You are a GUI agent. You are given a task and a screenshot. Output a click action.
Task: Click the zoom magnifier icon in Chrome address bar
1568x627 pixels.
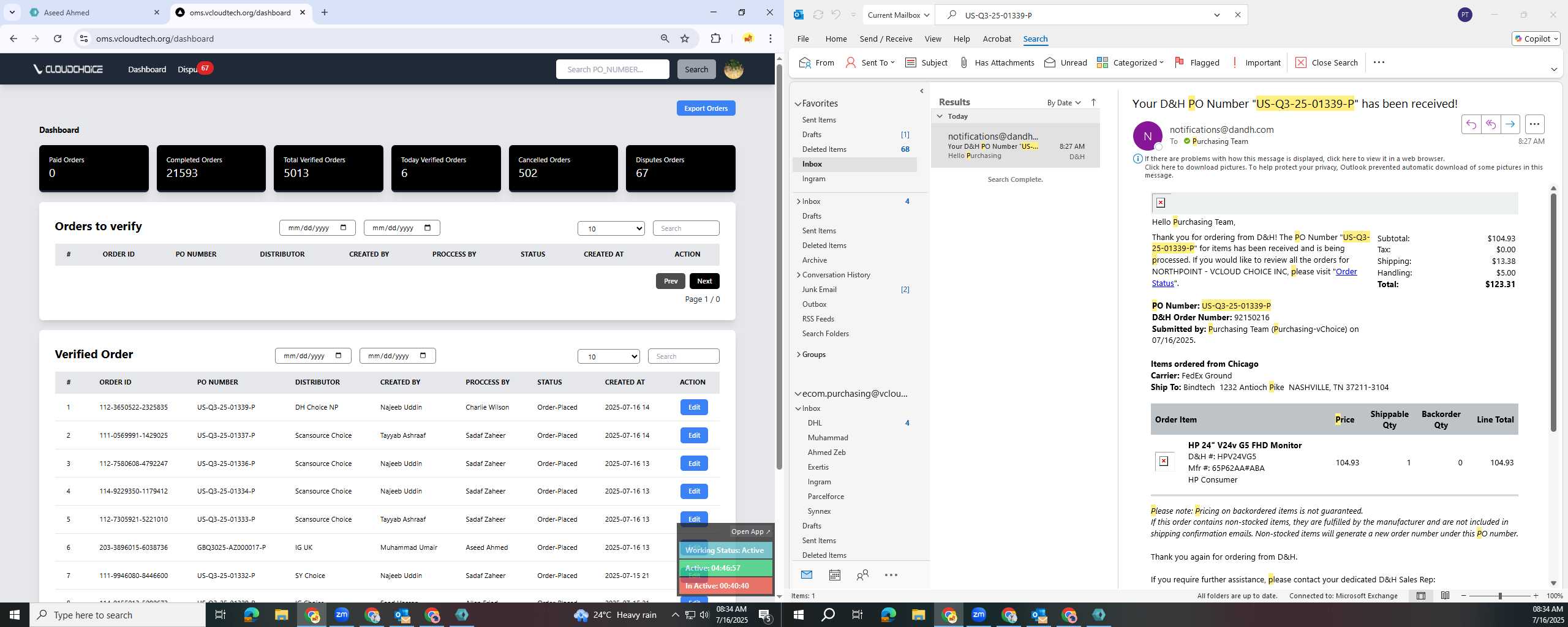665,39
